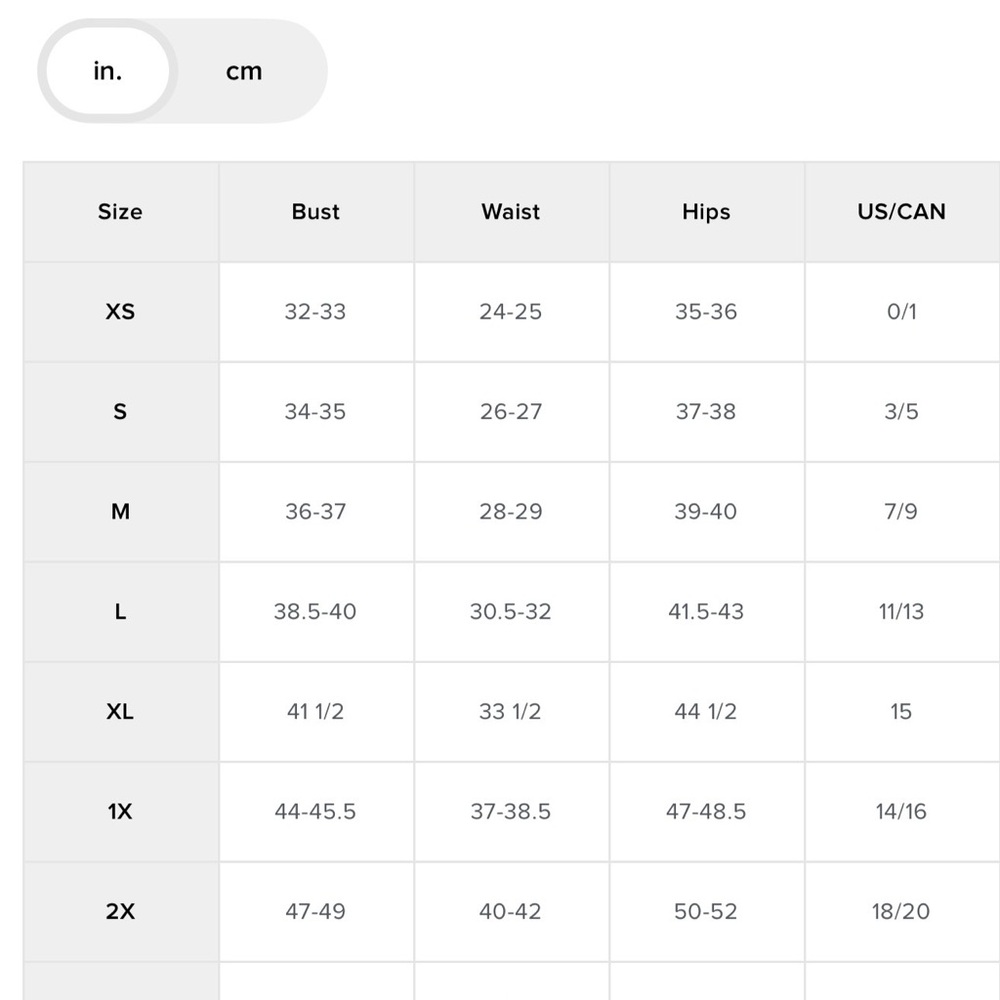Viewport: 1000px width, 1000px height.
Task: Click the Bust column header
Action: coord(315,212)
